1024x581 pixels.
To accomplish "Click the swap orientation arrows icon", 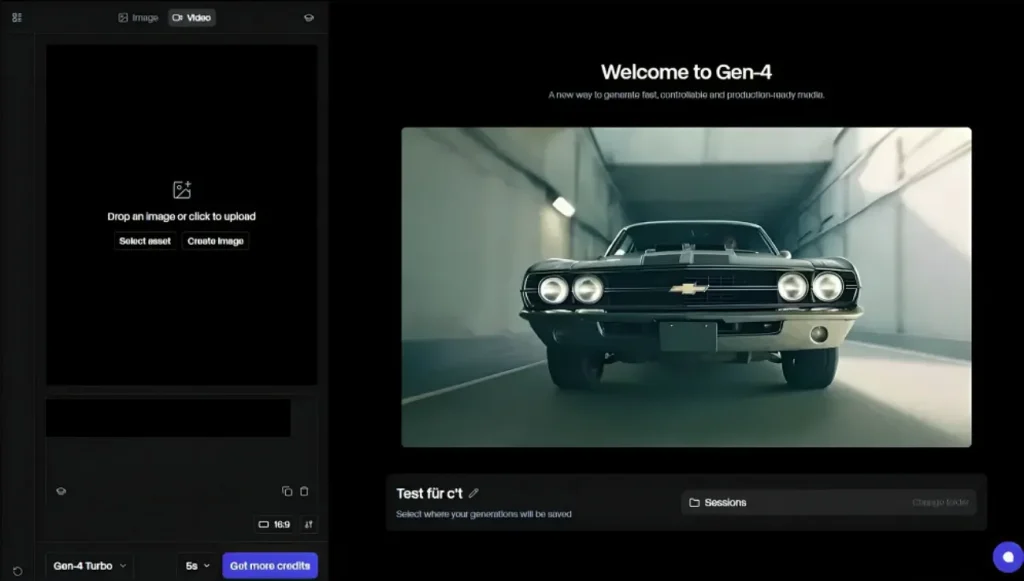I will [309, 524].
